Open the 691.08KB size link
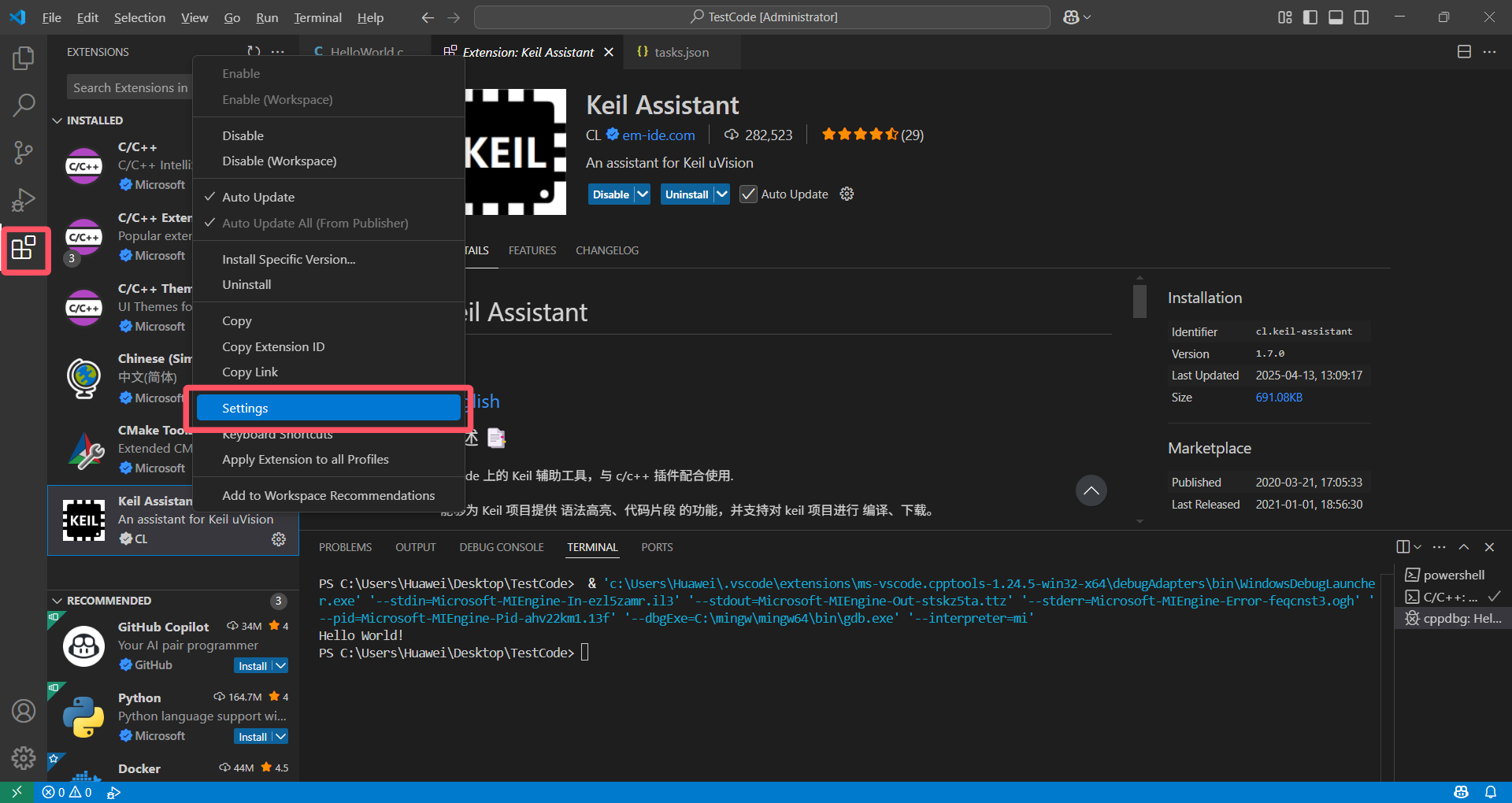The width and height of the screenshot is (1512, 803). (1279, 398)
